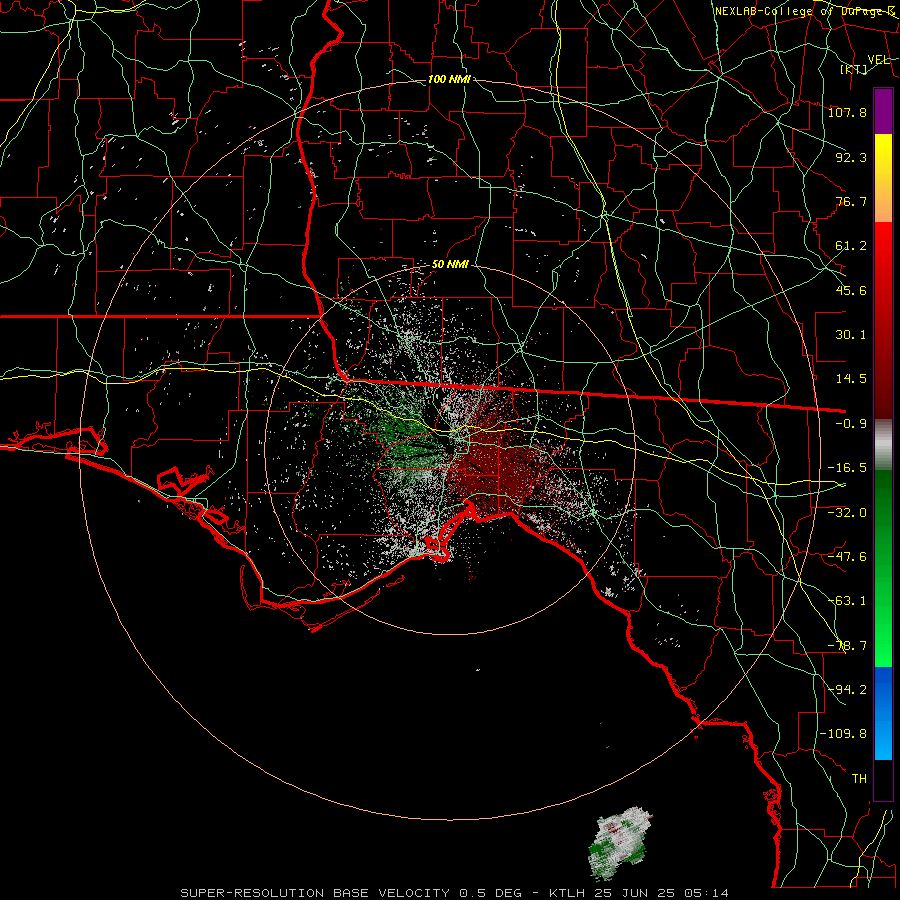900x900 pixels.
Task: Click the VEL legend title
Action: [x=879, y=60]
